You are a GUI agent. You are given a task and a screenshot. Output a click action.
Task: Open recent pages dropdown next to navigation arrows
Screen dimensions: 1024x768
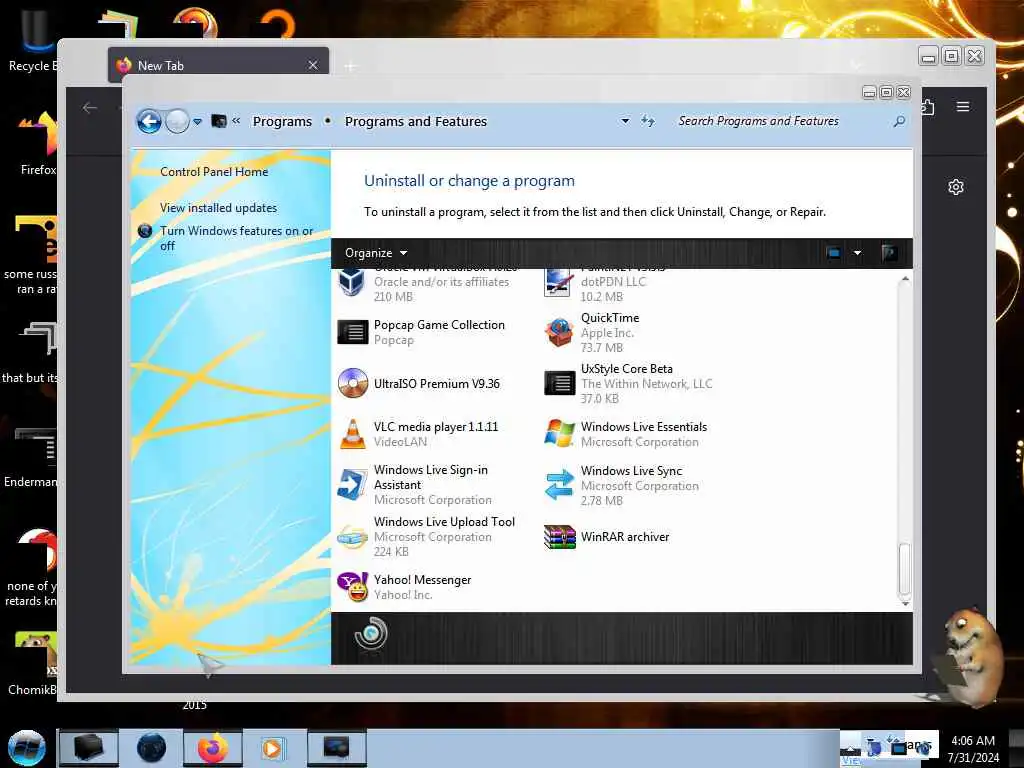197,121
